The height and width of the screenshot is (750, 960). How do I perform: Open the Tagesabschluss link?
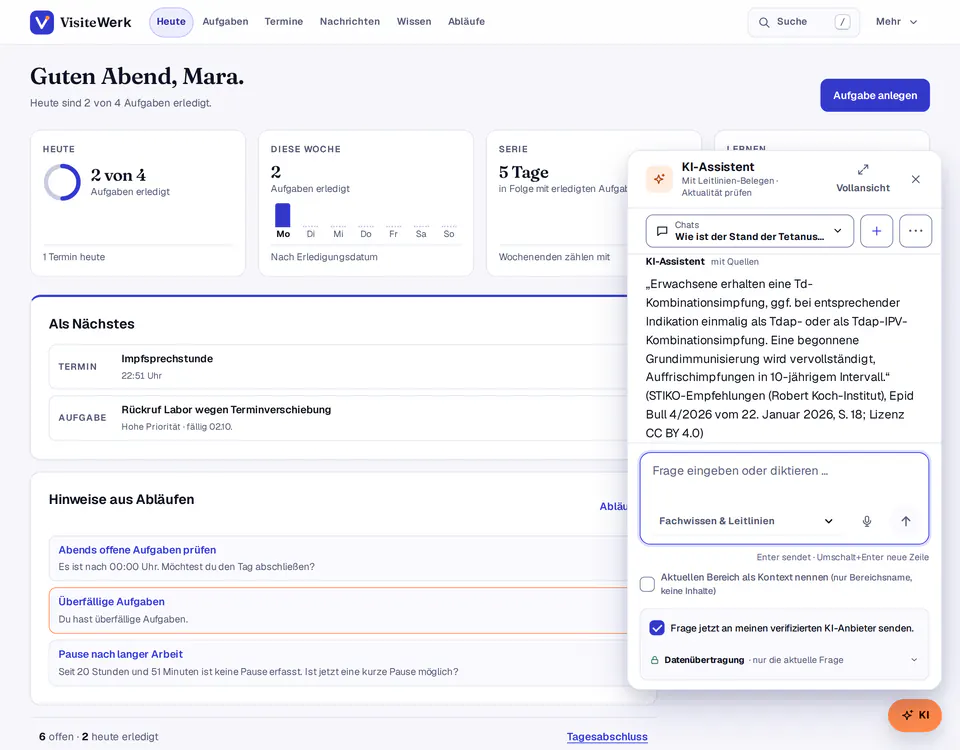[x=607, y=737]
